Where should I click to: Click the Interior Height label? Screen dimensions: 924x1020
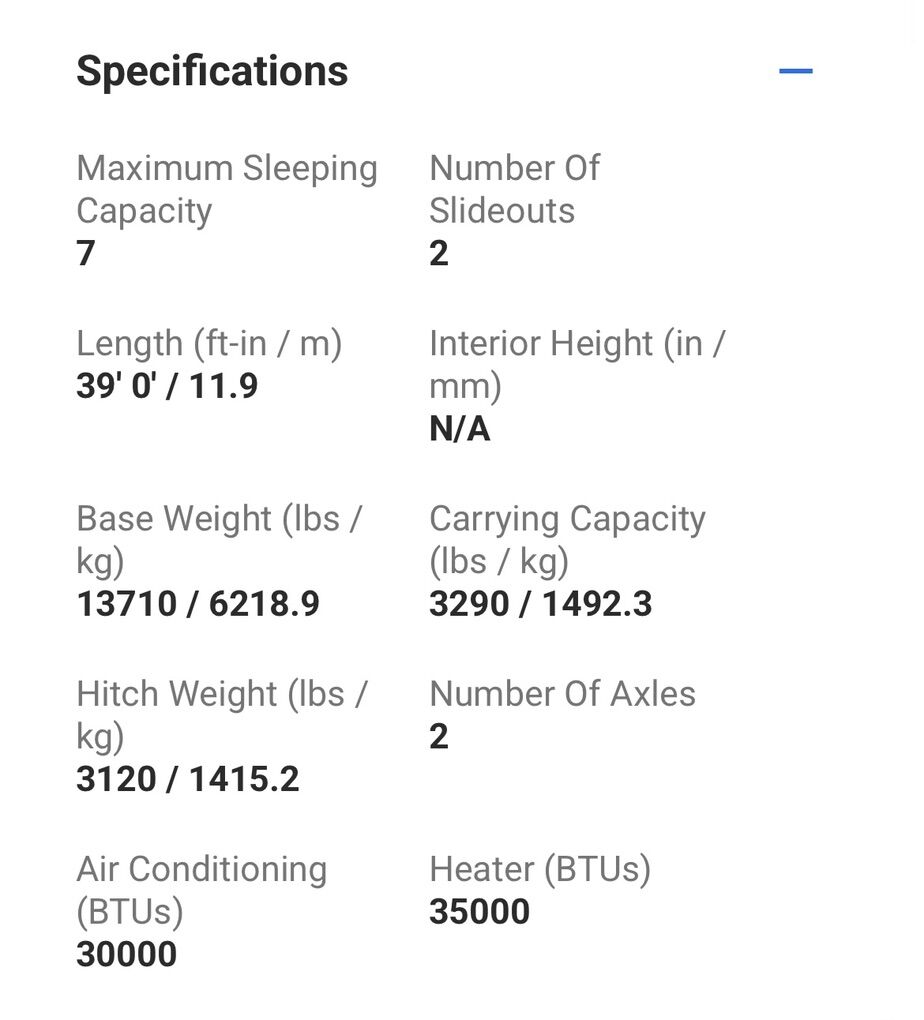pos(576,364)
